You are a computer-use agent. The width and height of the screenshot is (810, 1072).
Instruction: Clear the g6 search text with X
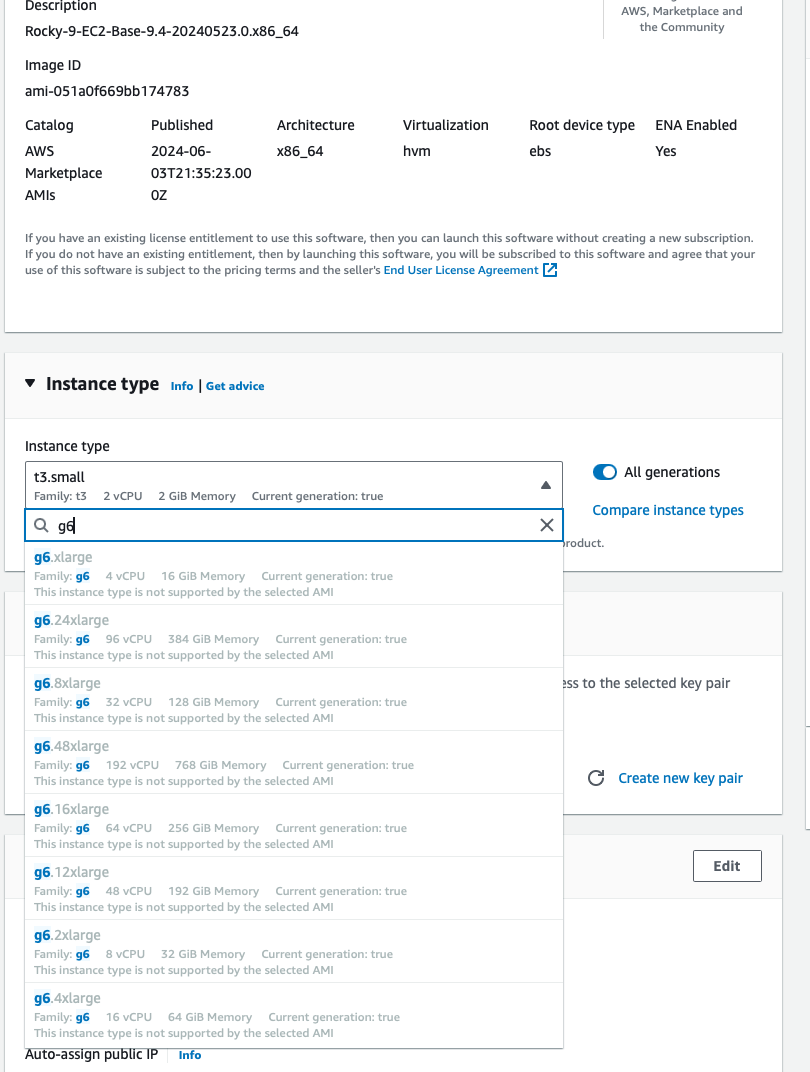point(547,525)
